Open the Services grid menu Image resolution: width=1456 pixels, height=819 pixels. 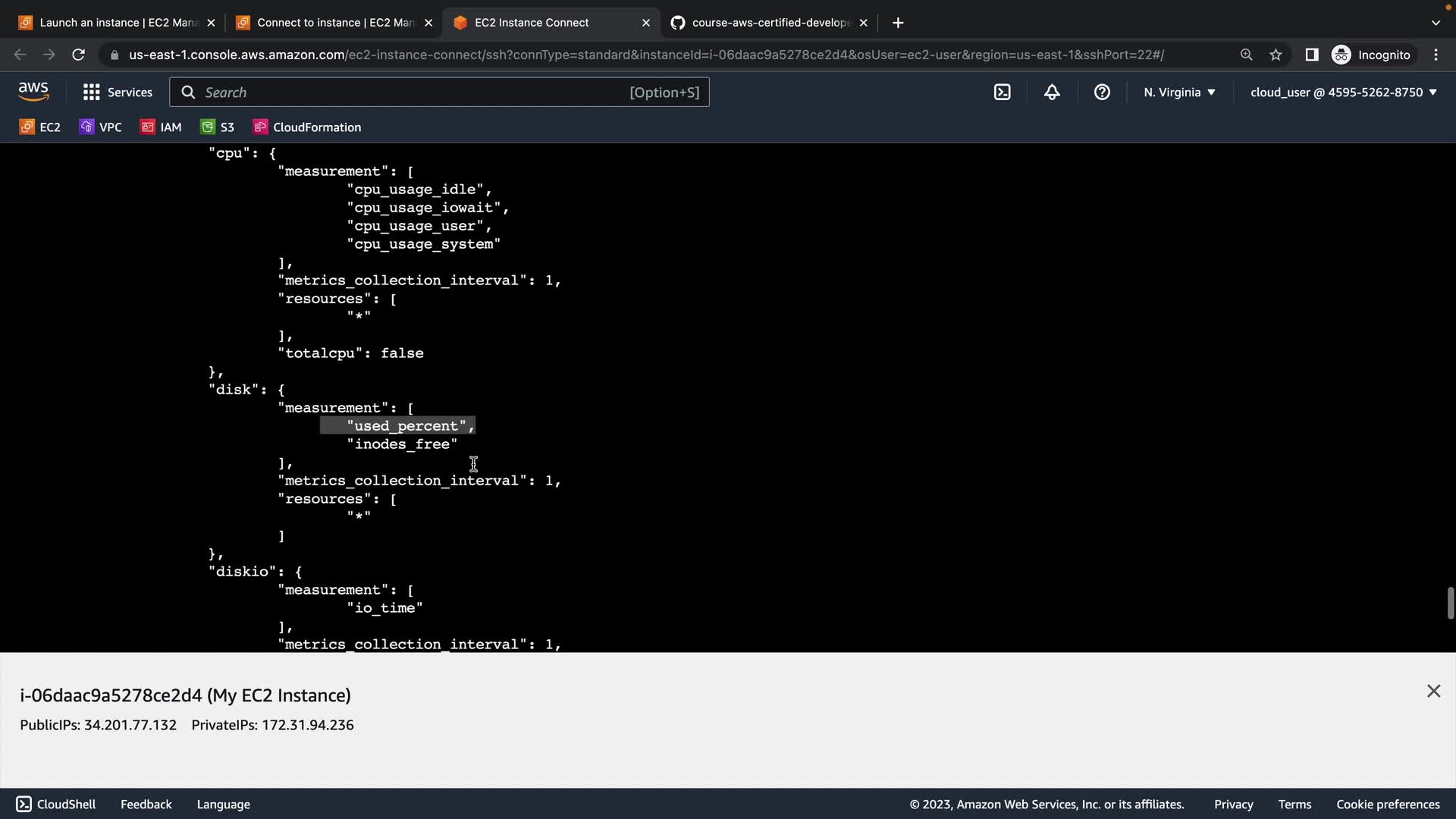tap(118, 93)
